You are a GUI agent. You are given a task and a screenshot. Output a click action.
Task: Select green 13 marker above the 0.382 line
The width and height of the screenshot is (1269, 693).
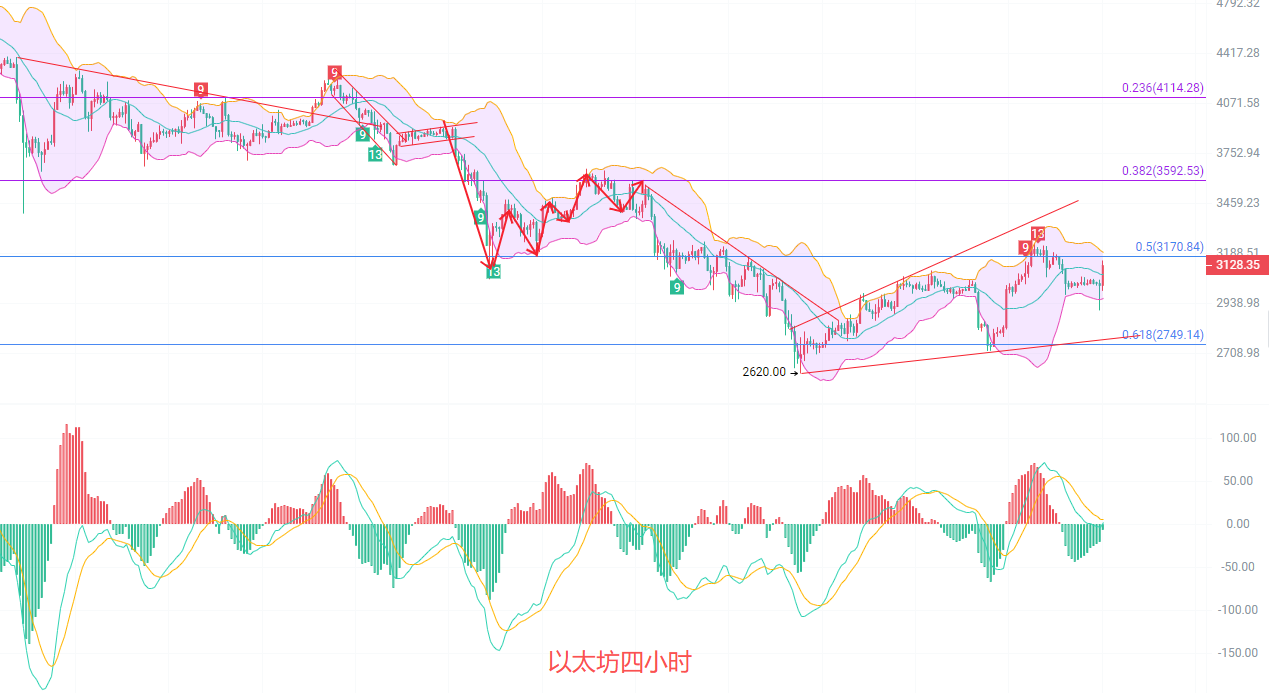pos(374,154)
